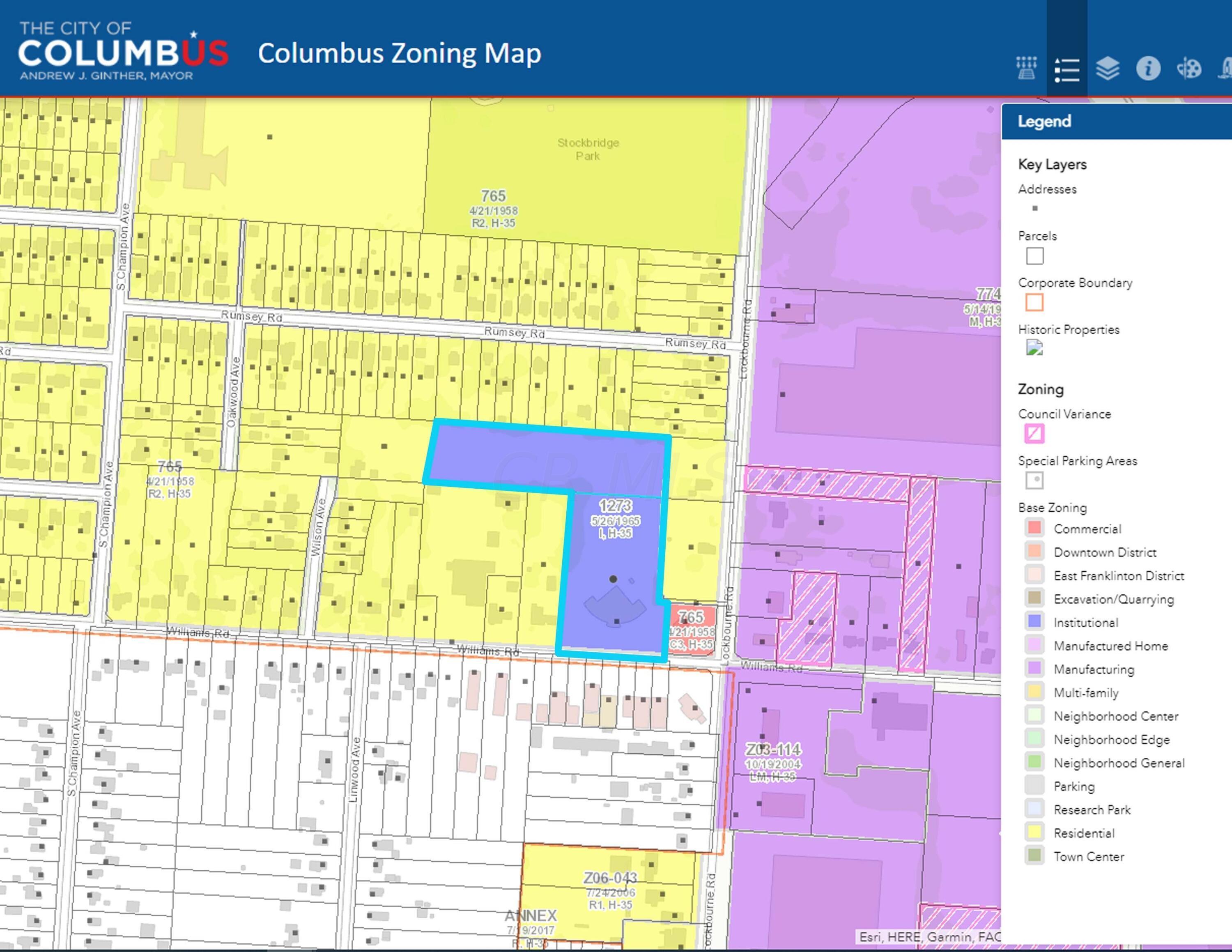Click the Z06-043 R1, H-35 zoning label
This screenshot has height=952, width=1232.
click(x=610, y=891)
